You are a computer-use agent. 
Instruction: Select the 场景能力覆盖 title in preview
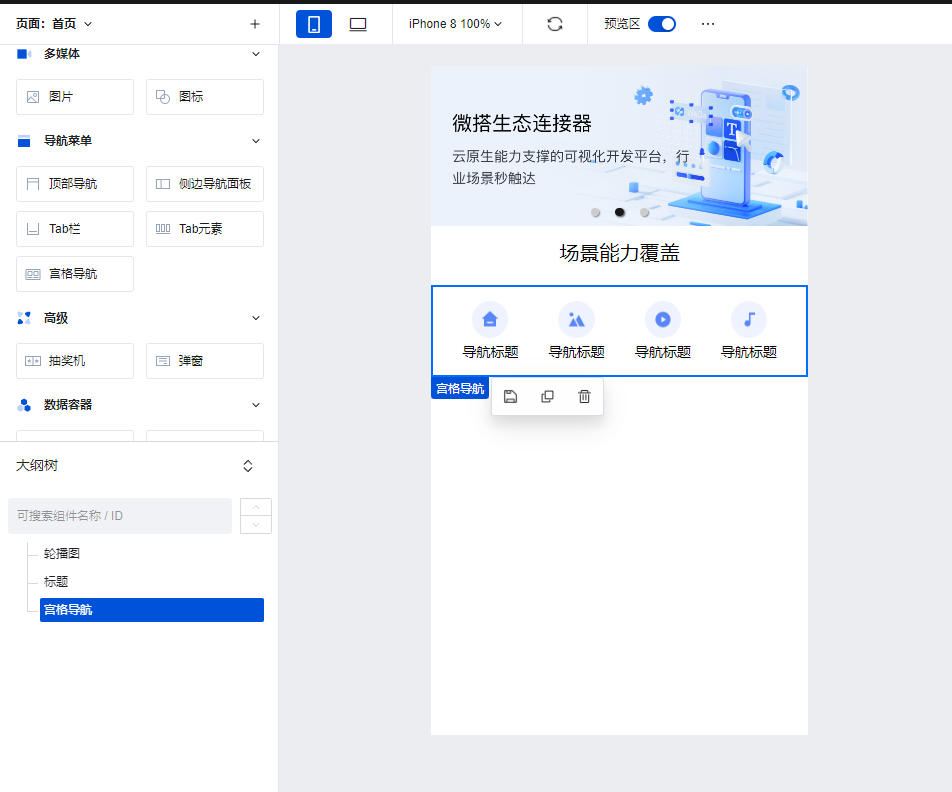619,253
